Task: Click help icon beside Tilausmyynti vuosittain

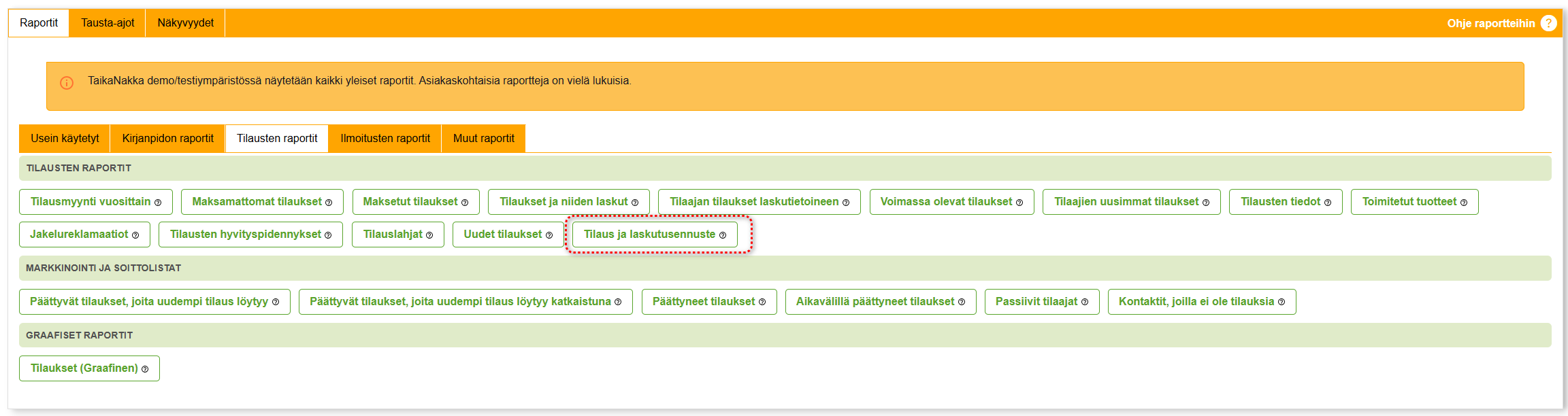Action: (x=158, y=203)
